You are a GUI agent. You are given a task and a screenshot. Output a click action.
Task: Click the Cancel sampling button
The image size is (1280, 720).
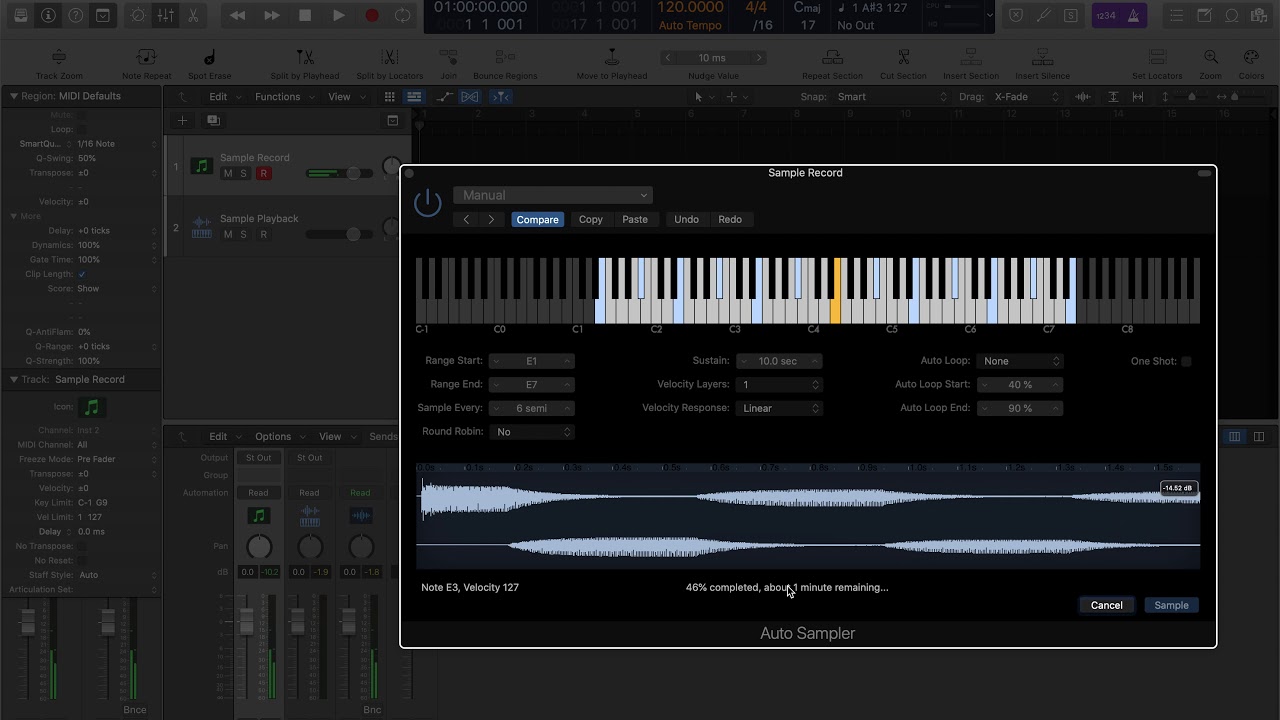pyautogui.click(x=1106, y=605)
